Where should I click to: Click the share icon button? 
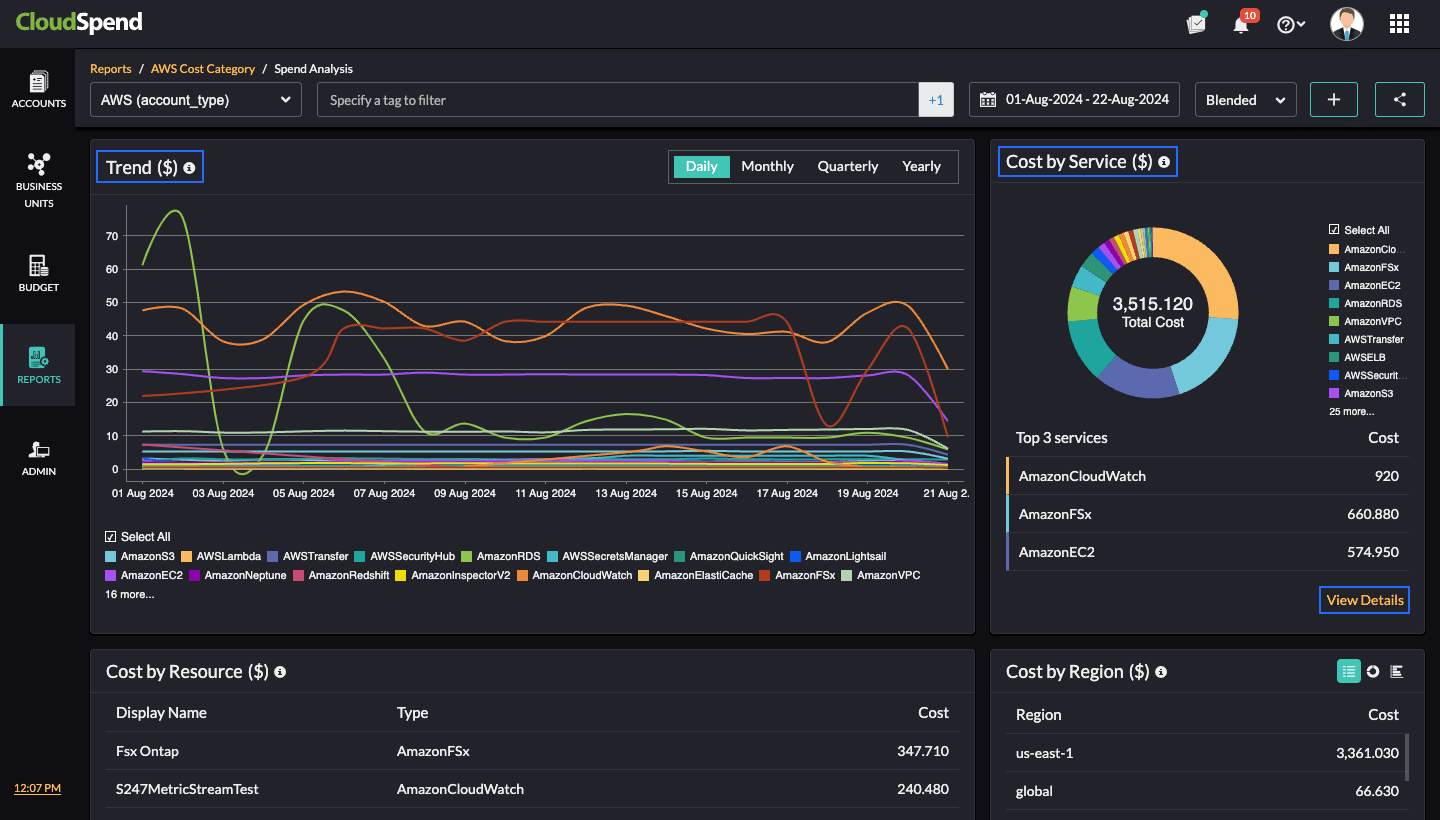click(1399, 100)
